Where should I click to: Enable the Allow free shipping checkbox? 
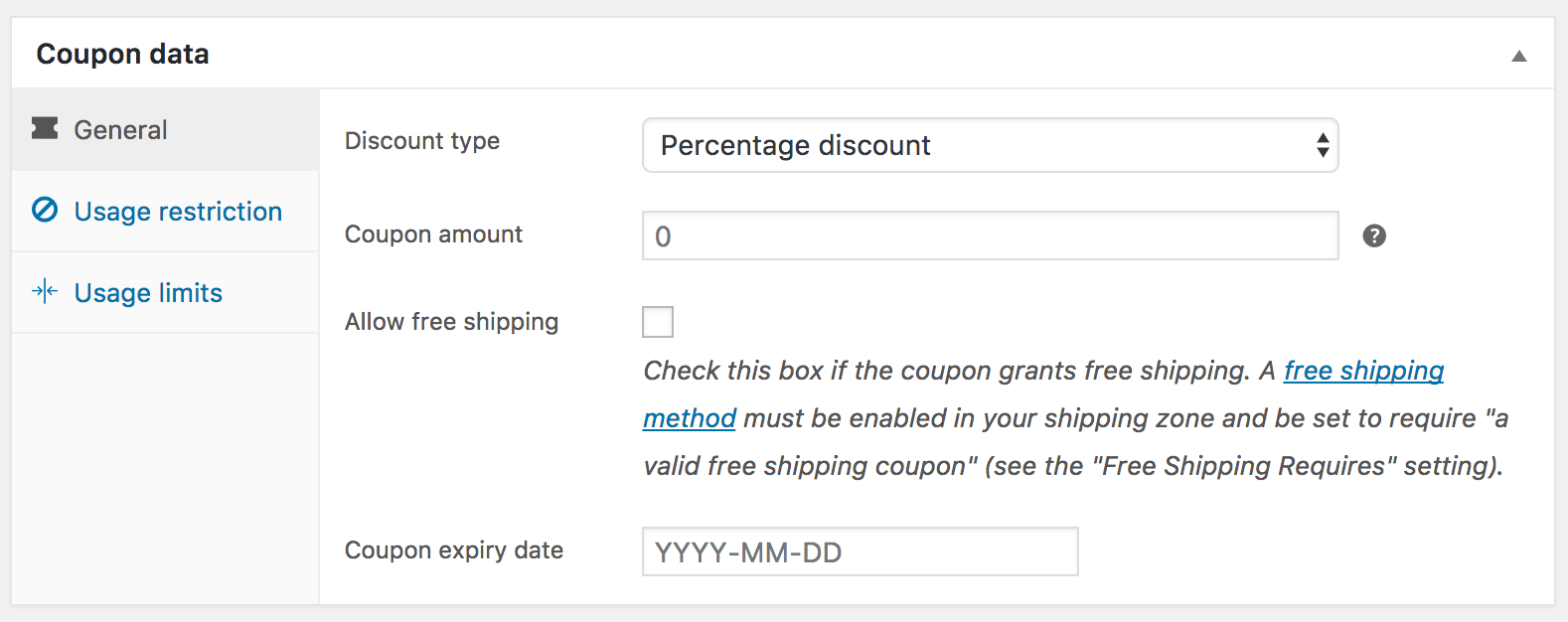tap(657, 321)
